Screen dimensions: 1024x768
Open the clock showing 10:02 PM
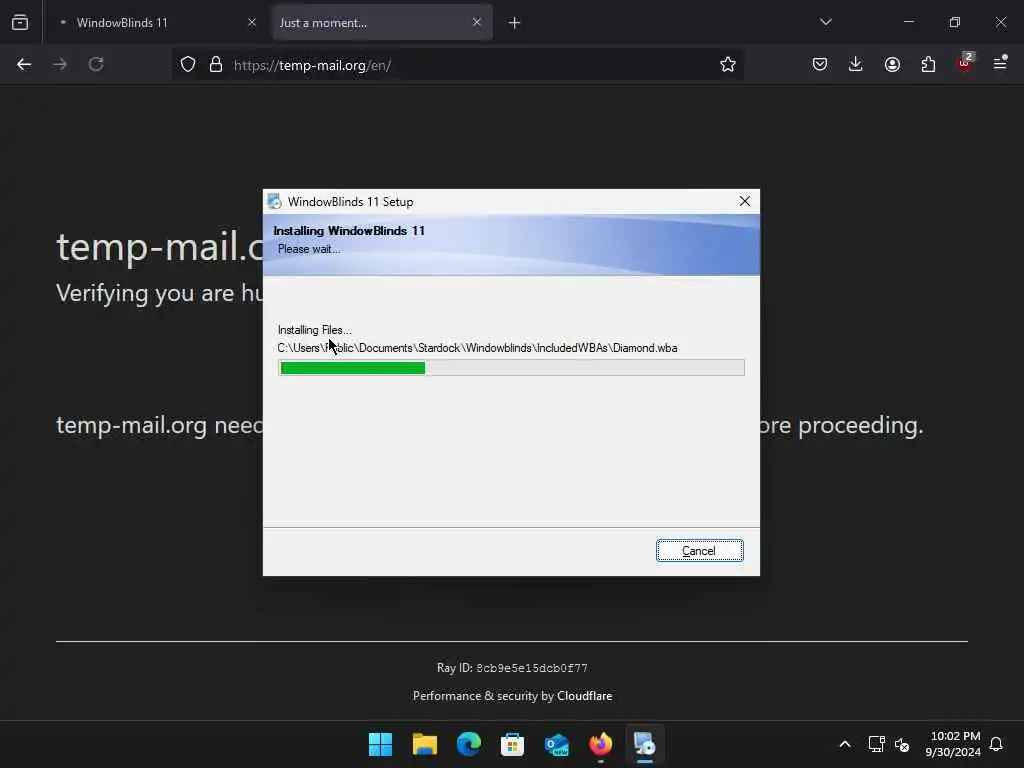pyautogui.click(x=953, y=744)
